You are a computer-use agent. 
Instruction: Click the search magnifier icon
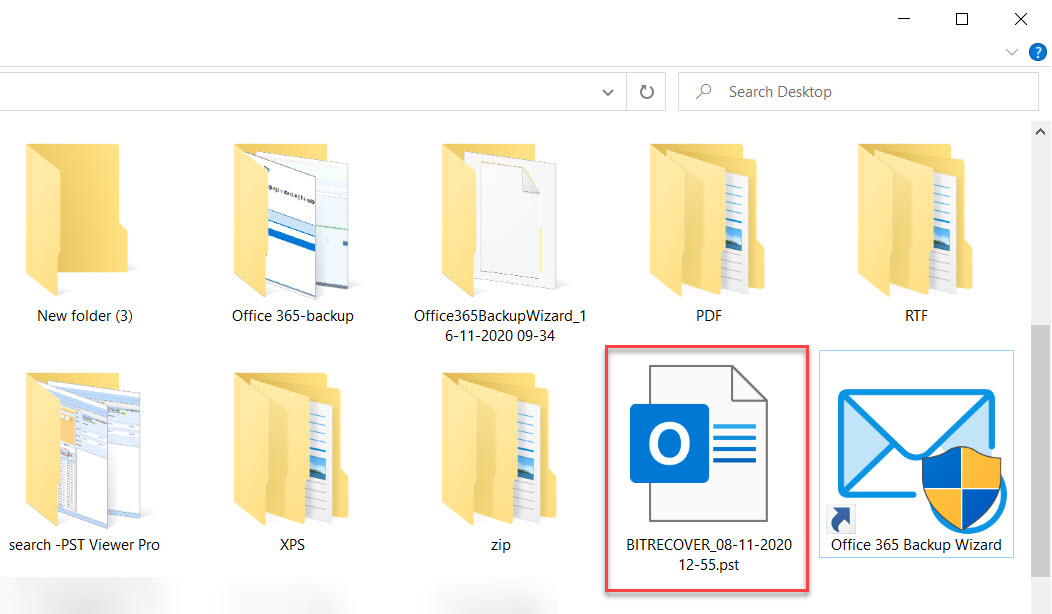[703, 91]
